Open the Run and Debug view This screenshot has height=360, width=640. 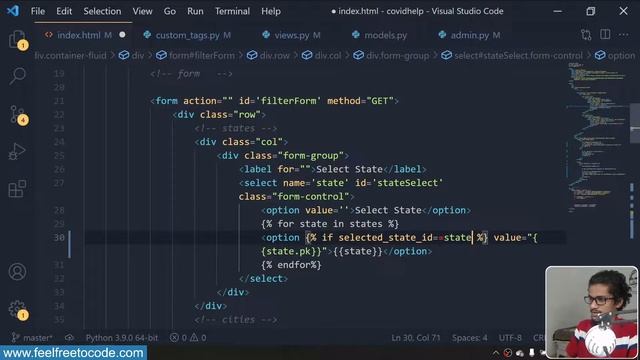[x=18, y=151]
